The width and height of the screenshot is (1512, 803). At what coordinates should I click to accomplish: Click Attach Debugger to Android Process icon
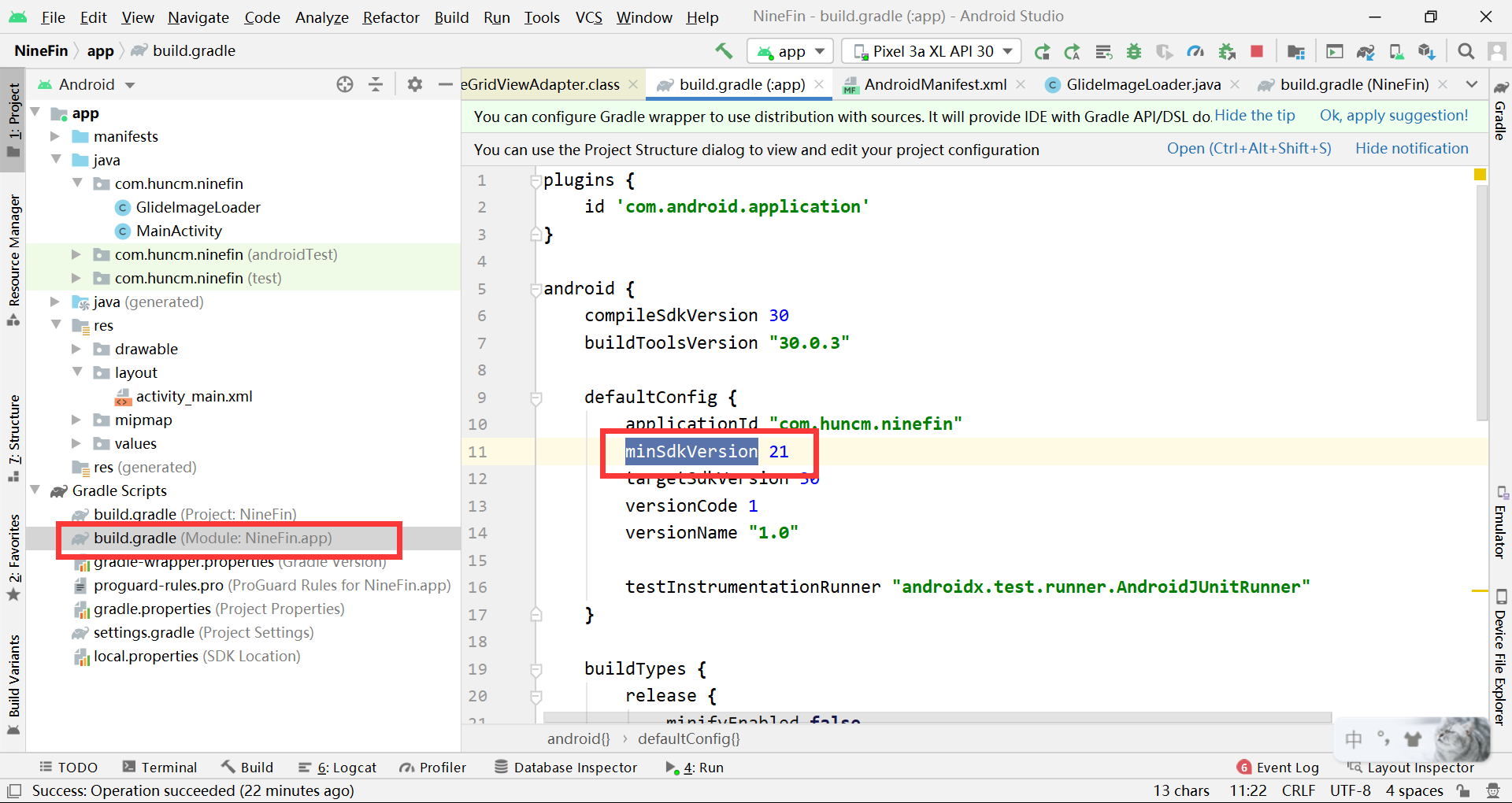pyautogui.click(x=1227, y=52)
